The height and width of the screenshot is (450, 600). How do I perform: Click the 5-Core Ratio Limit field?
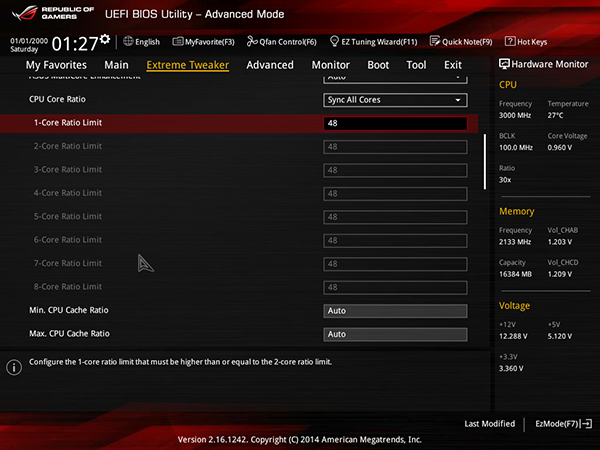click(x=395, y=217)
